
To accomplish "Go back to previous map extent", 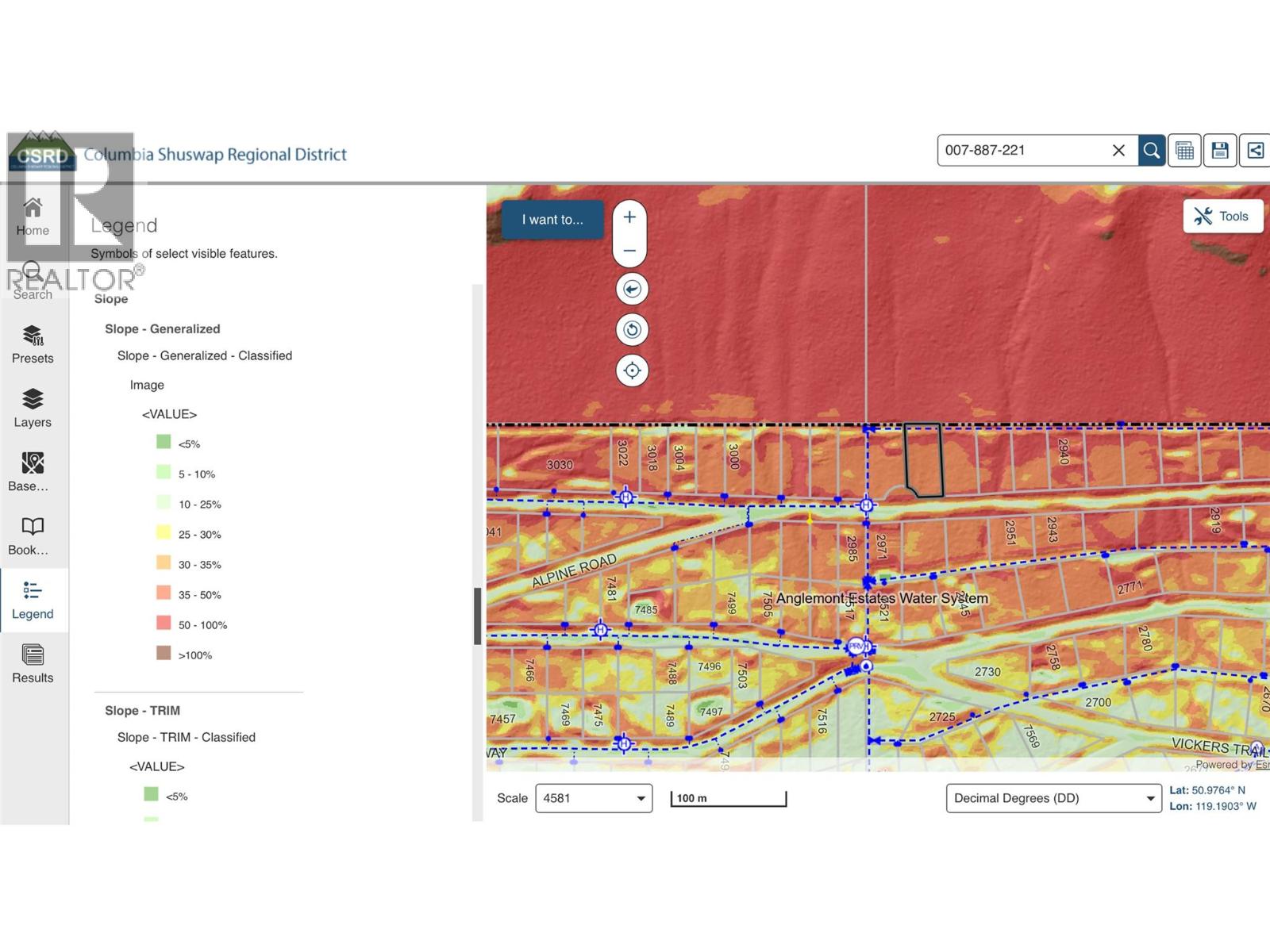I will coord(632,289).
